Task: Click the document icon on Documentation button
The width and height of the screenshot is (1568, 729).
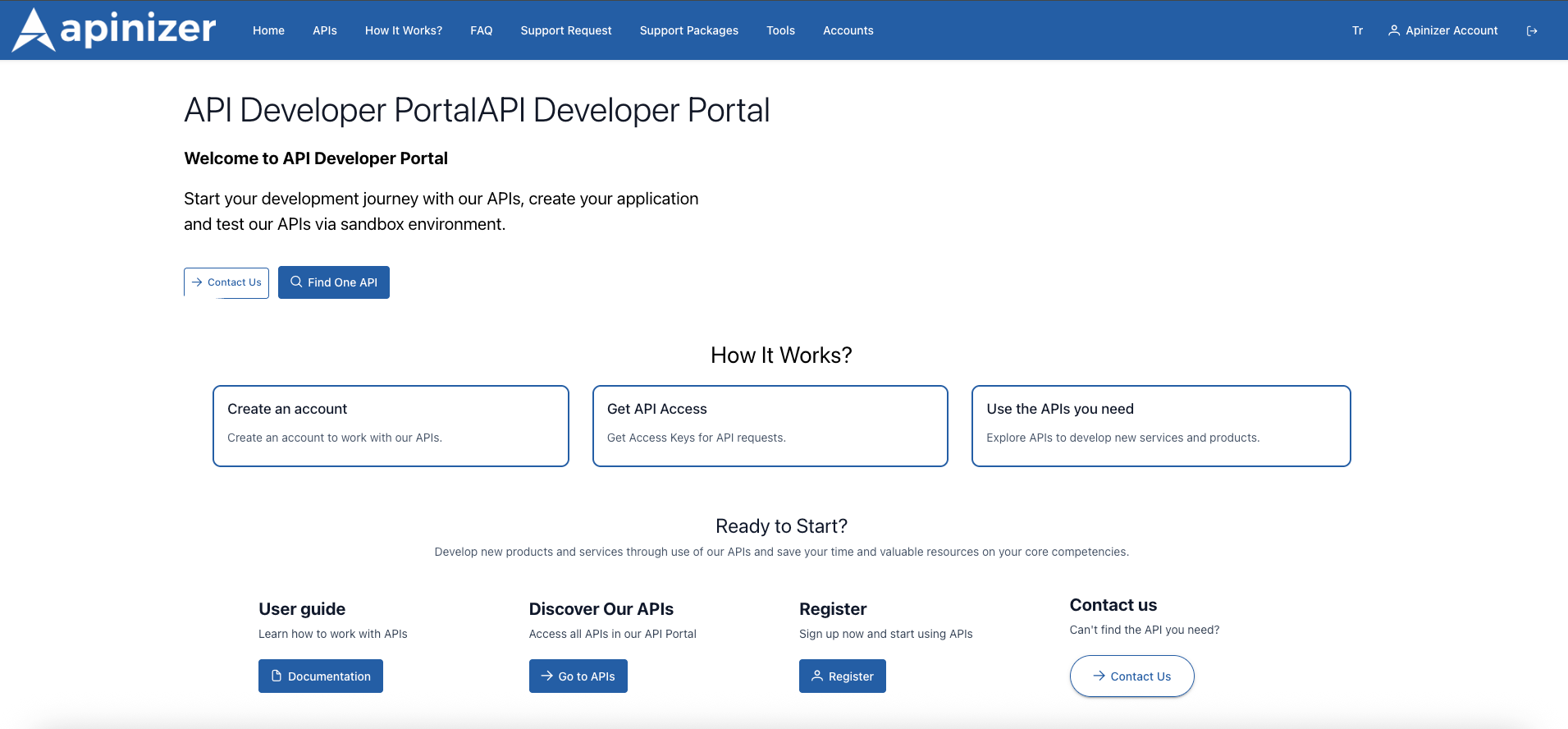Action: coord(277,676)
